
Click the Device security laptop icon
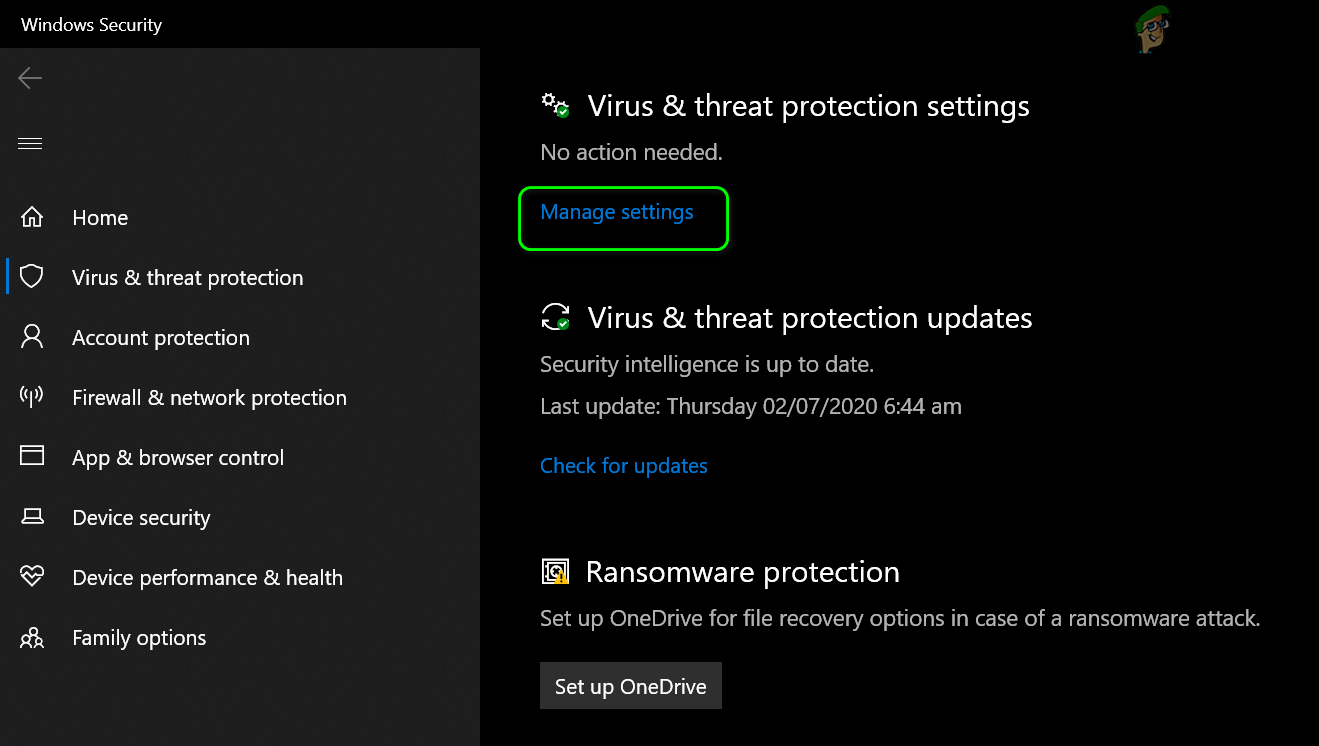coord(32,517)
